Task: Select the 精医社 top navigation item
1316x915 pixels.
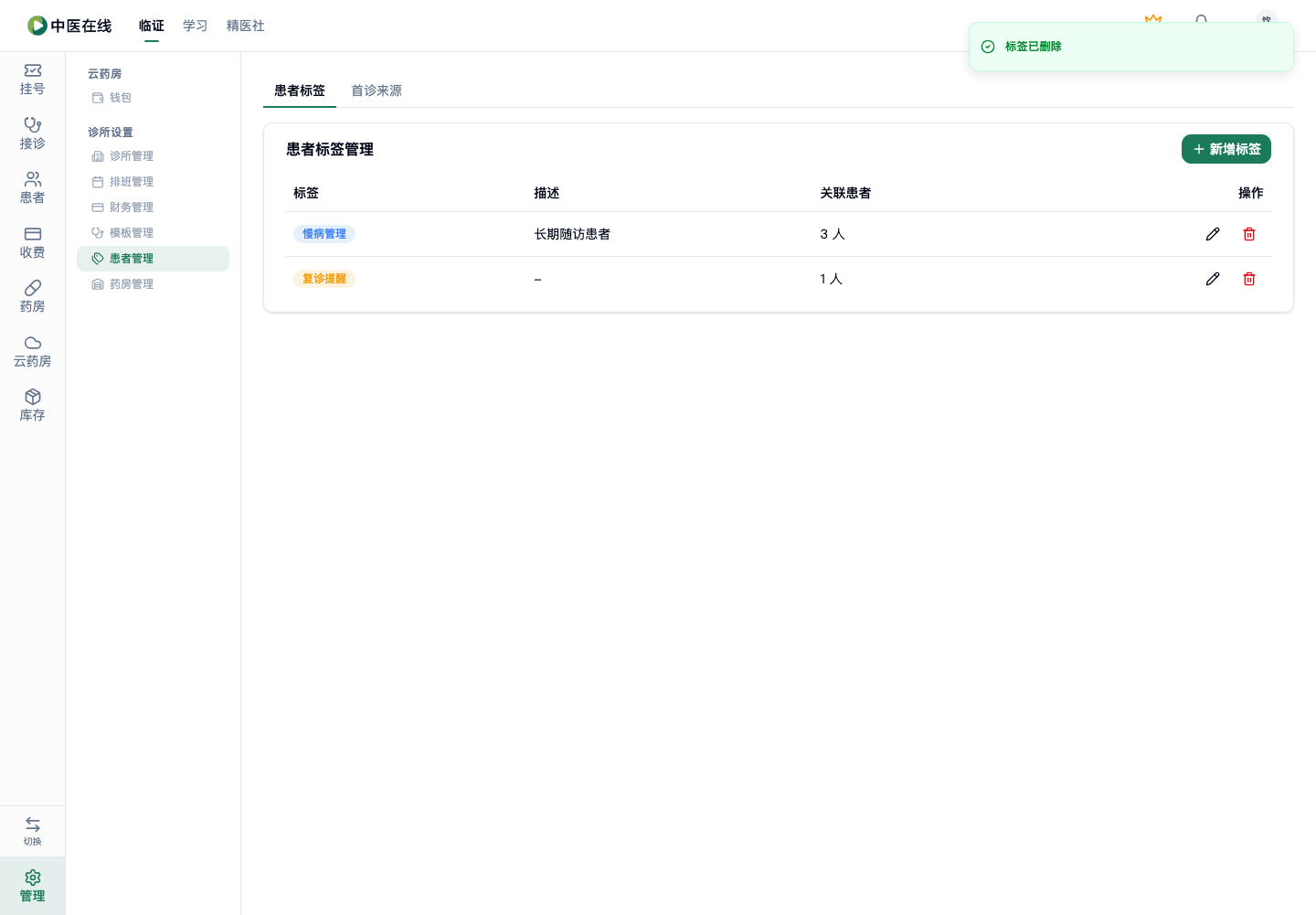Action: [246, 26]
